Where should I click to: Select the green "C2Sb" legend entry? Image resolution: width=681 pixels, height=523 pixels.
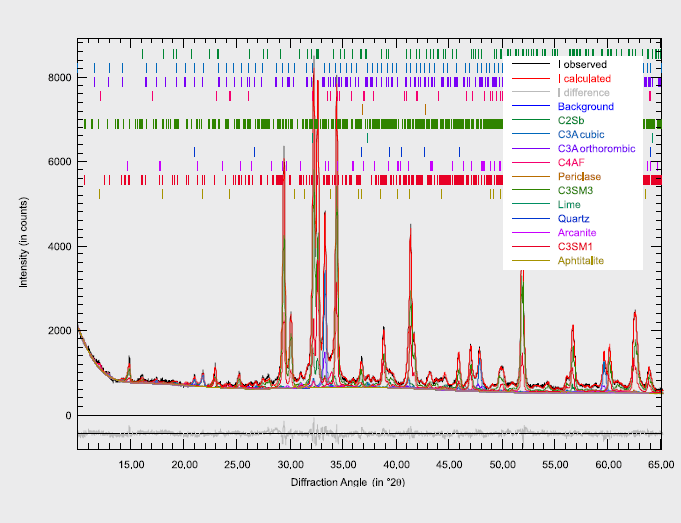coord(574,120)
